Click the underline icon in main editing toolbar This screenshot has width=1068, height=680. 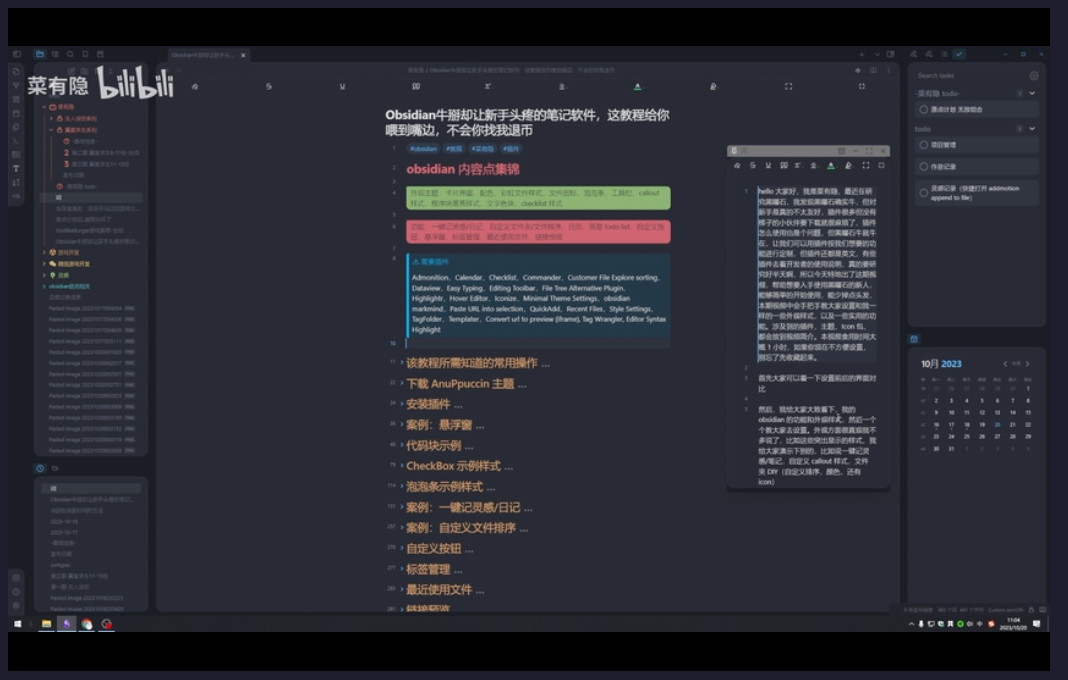[342, 87]
